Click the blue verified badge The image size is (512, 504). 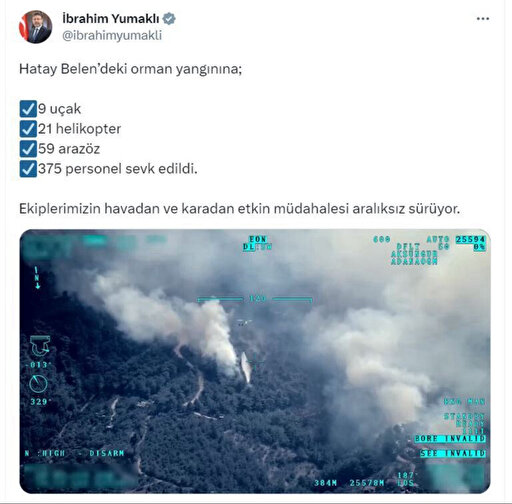pos(169,19)
